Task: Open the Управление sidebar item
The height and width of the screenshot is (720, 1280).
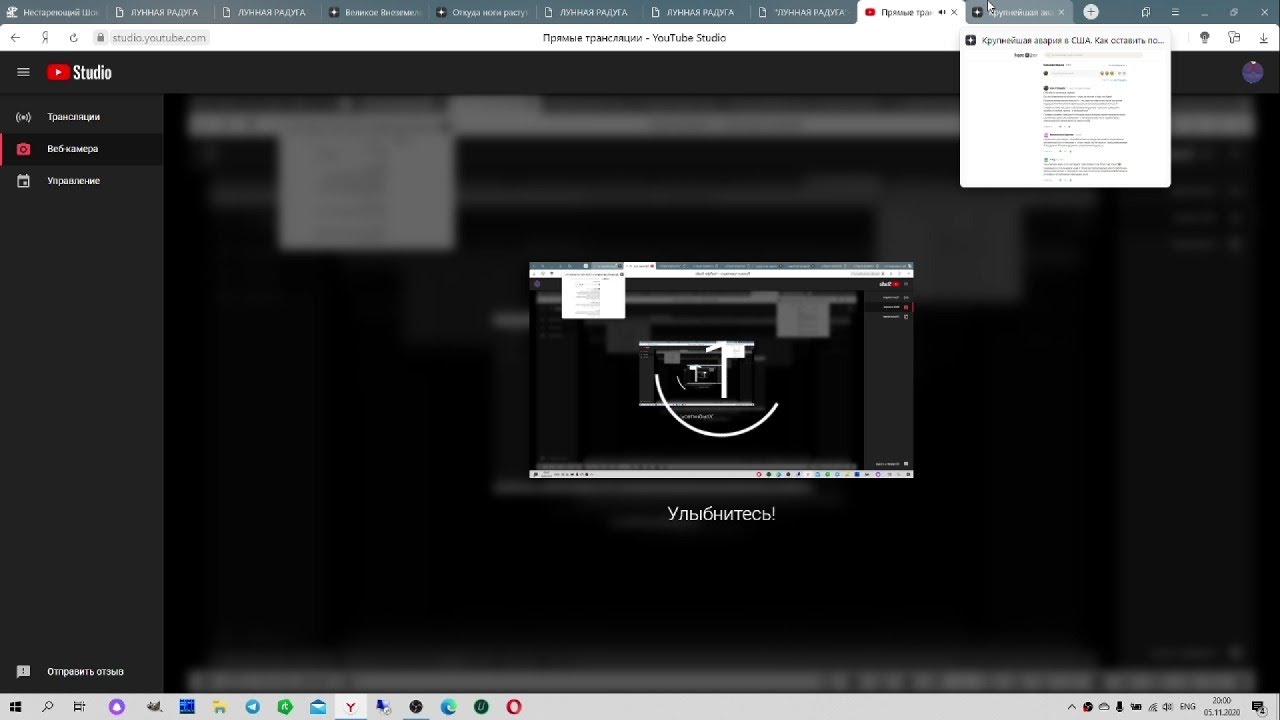Action: tap(81, 181)
